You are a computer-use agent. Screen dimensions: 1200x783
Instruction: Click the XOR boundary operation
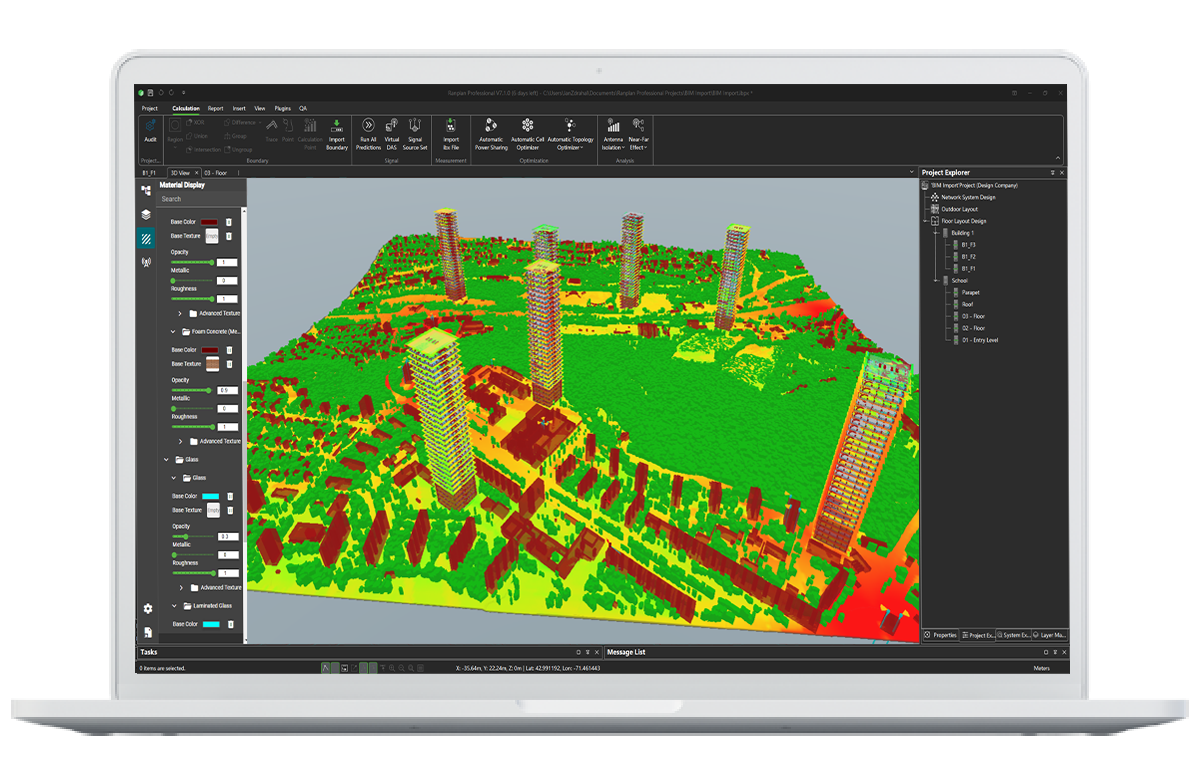click(195, 122)
